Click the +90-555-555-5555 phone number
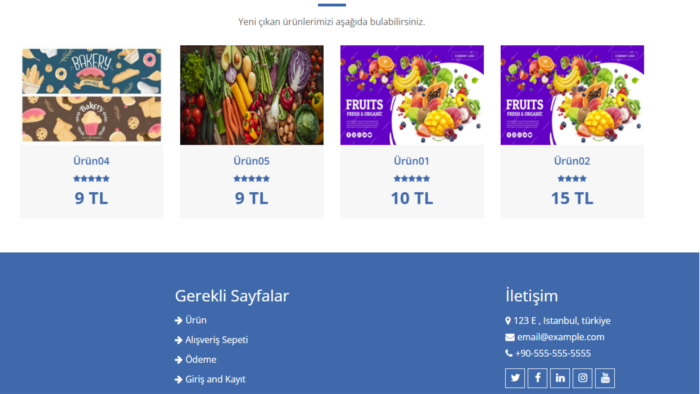The image size is (700, 394). 553,353
